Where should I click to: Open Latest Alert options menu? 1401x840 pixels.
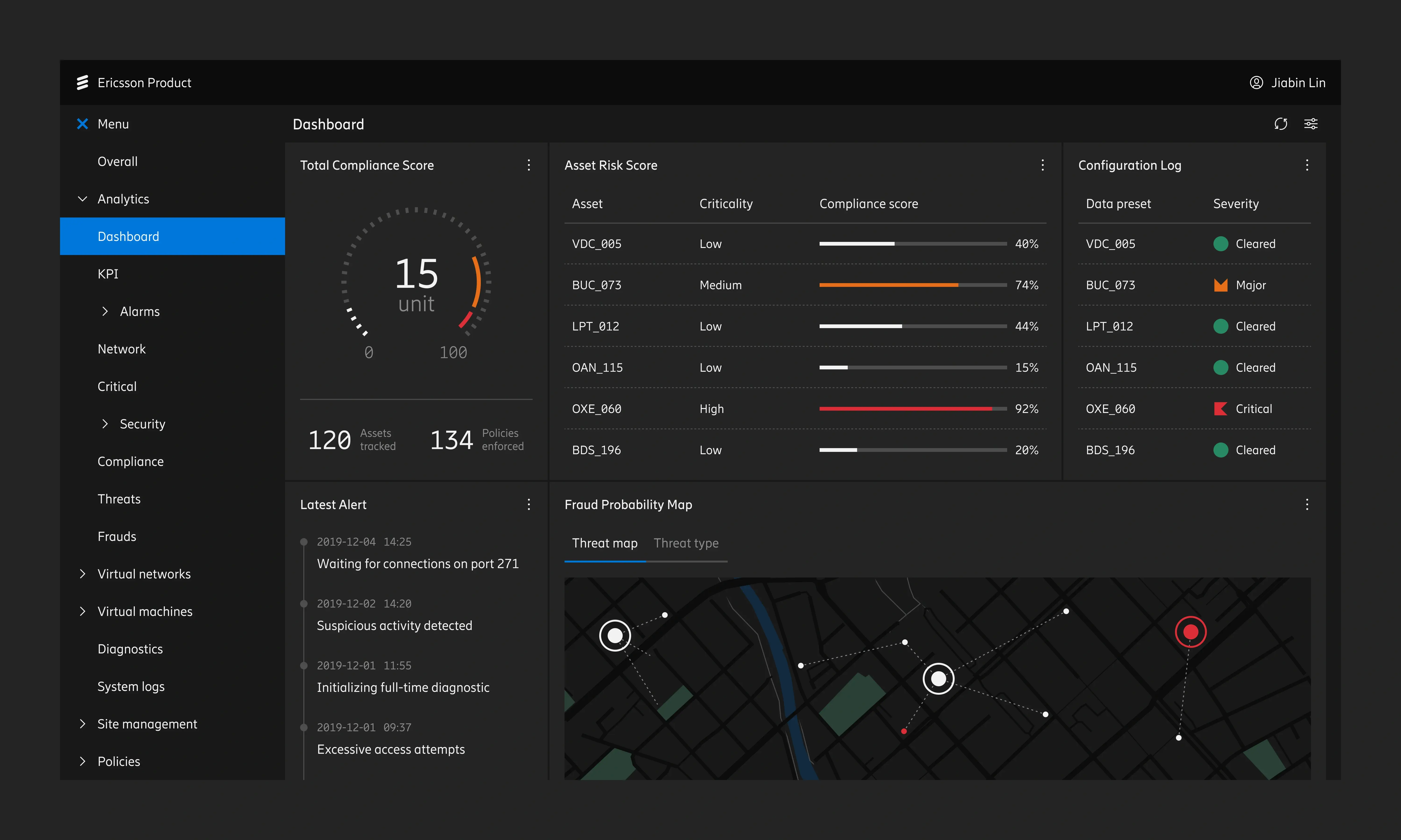pos(529,504)
